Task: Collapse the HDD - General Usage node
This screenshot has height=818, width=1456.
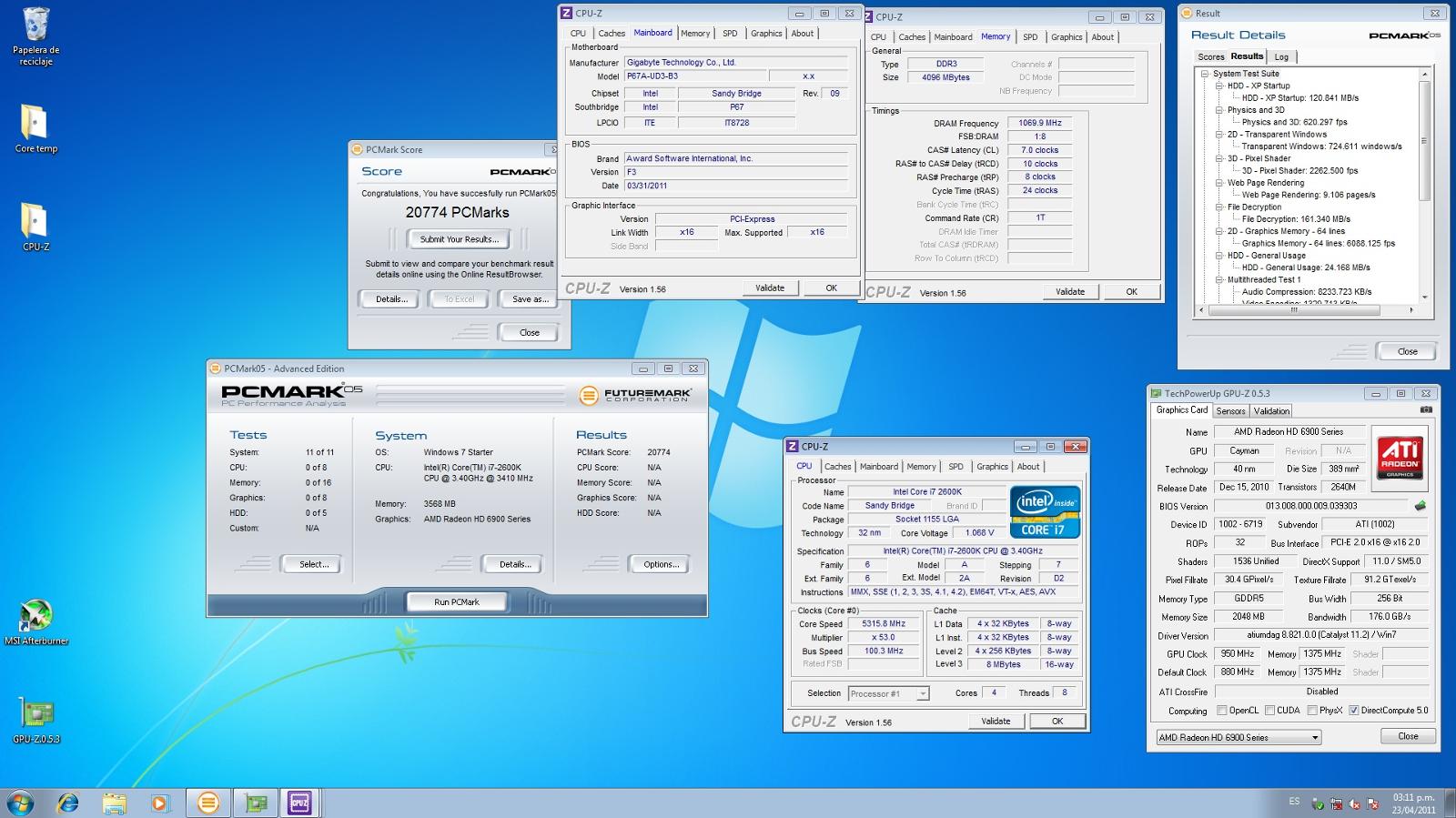Action: pyautogui.click(x=1219, y=256)
